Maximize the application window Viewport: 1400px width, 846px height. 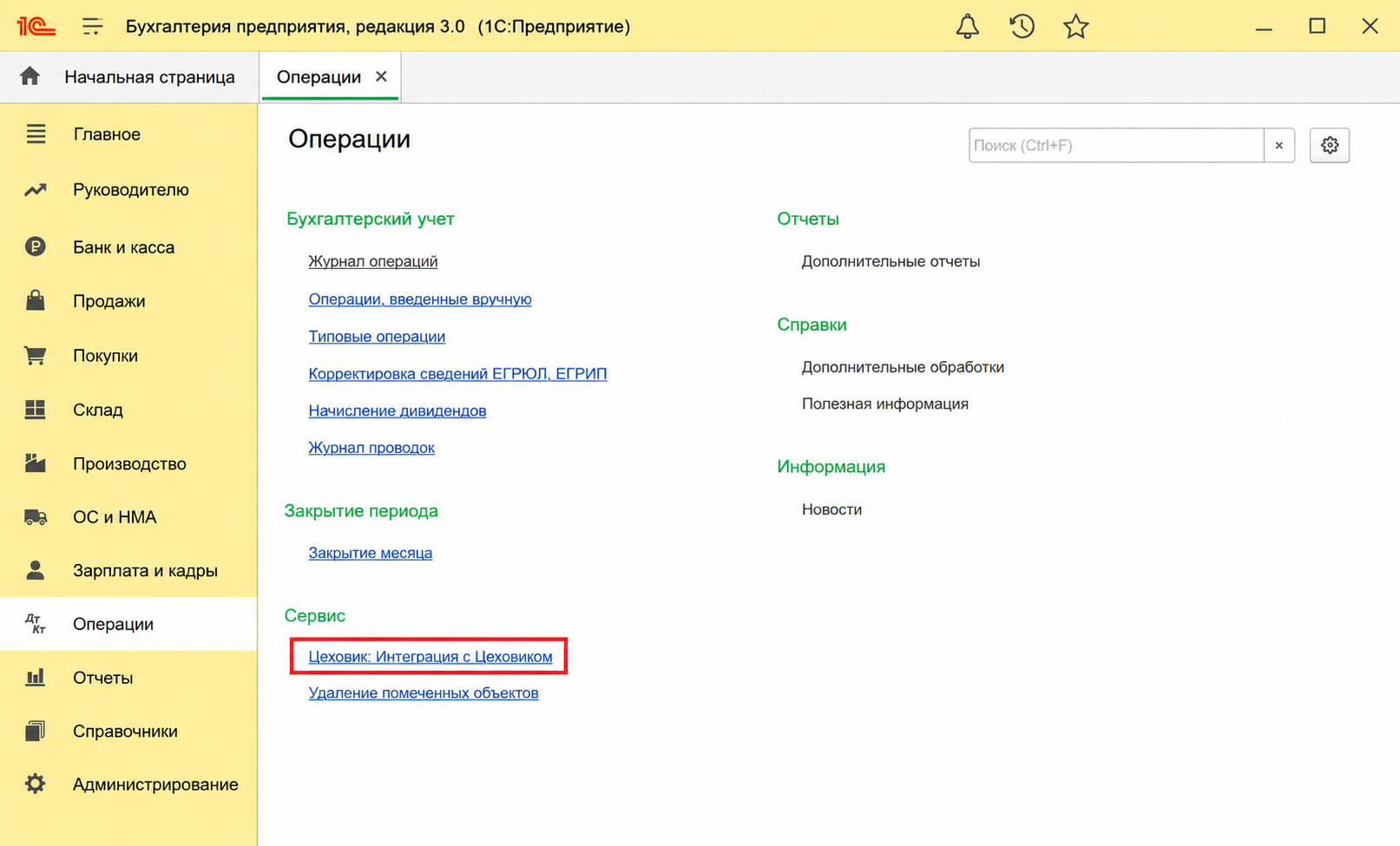coord(1317,26)
